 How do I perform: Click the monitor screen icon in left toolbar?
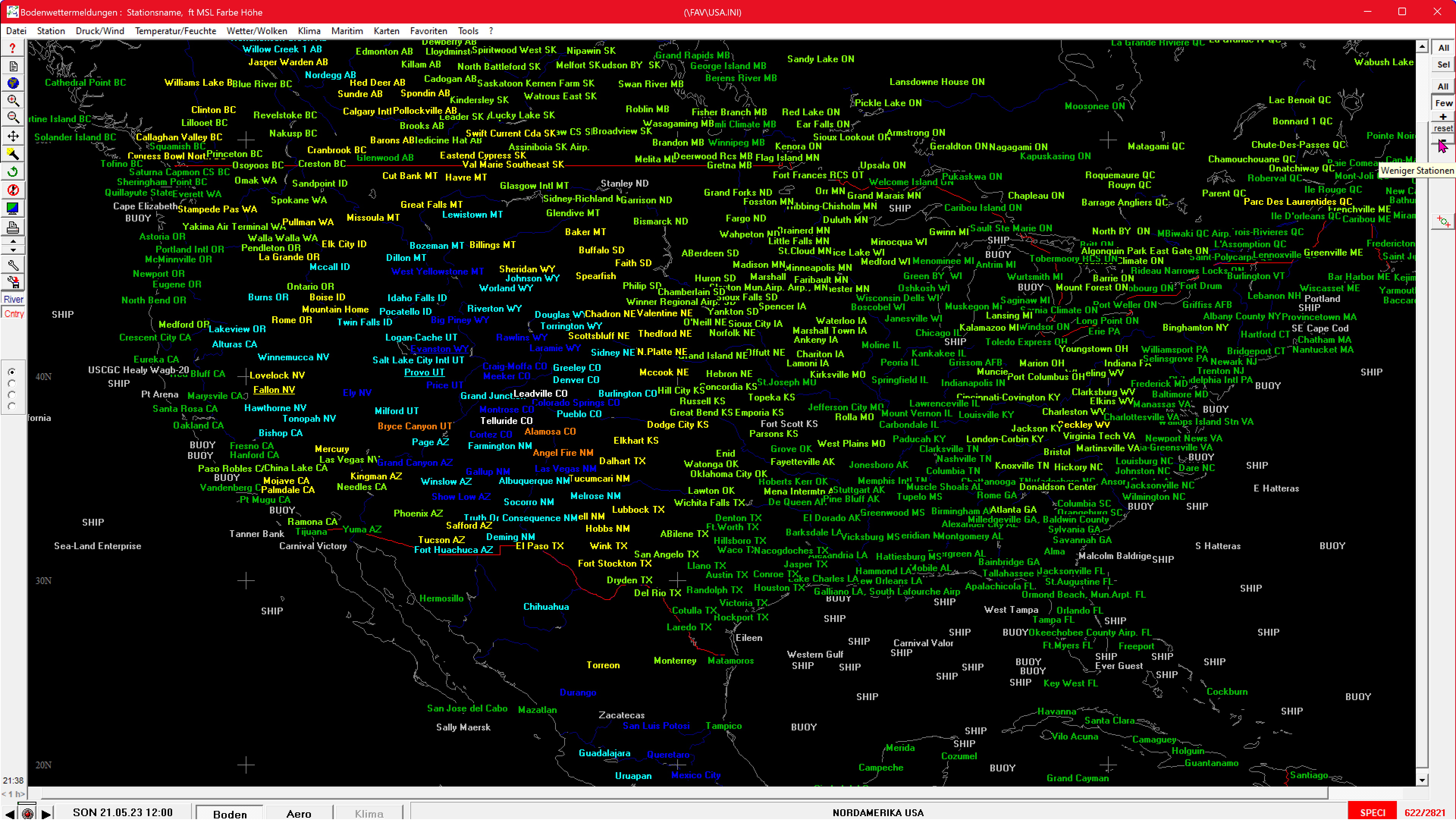(13, 209)
